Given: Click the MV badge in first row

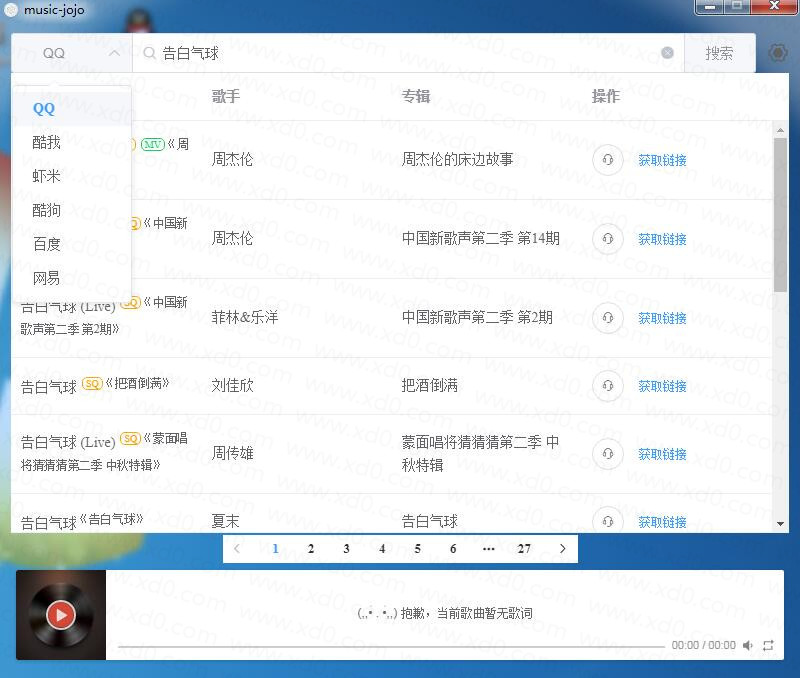Looking at the screenshot, I should coord(153,144).
